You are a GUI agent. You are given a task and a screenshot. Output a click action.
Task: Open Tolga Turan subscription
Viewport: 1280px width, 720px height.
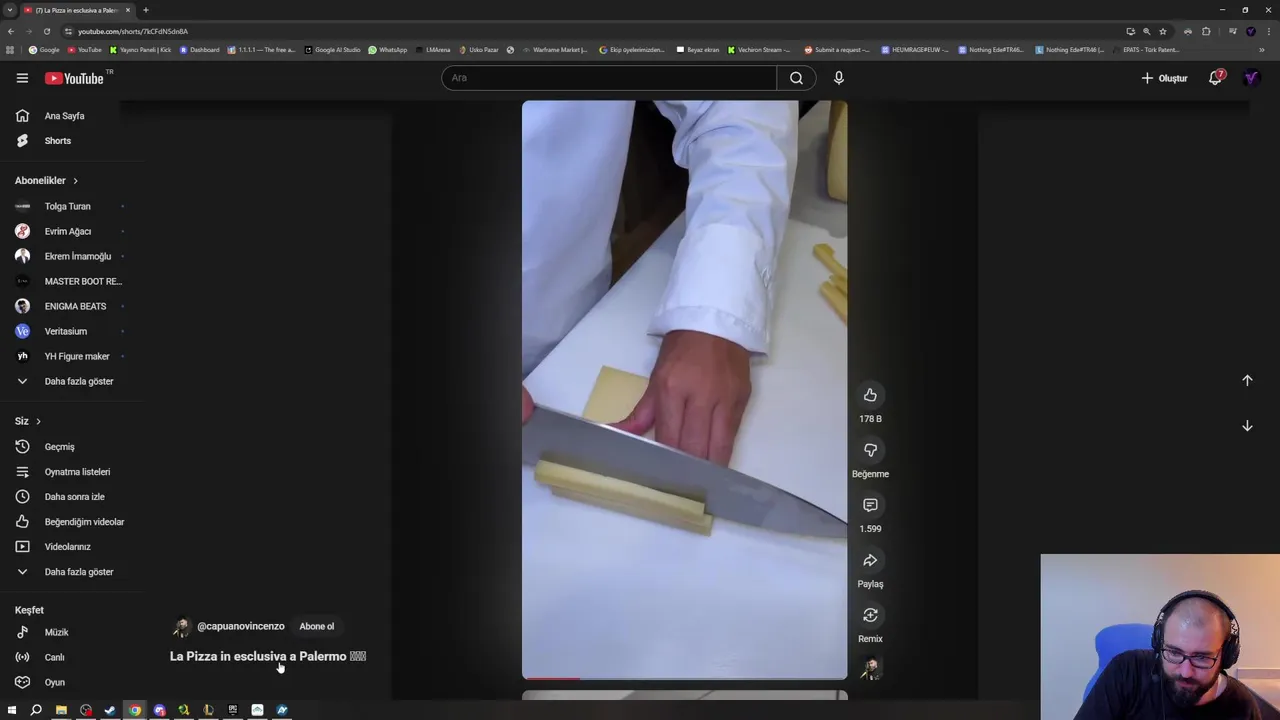(67, 206)
